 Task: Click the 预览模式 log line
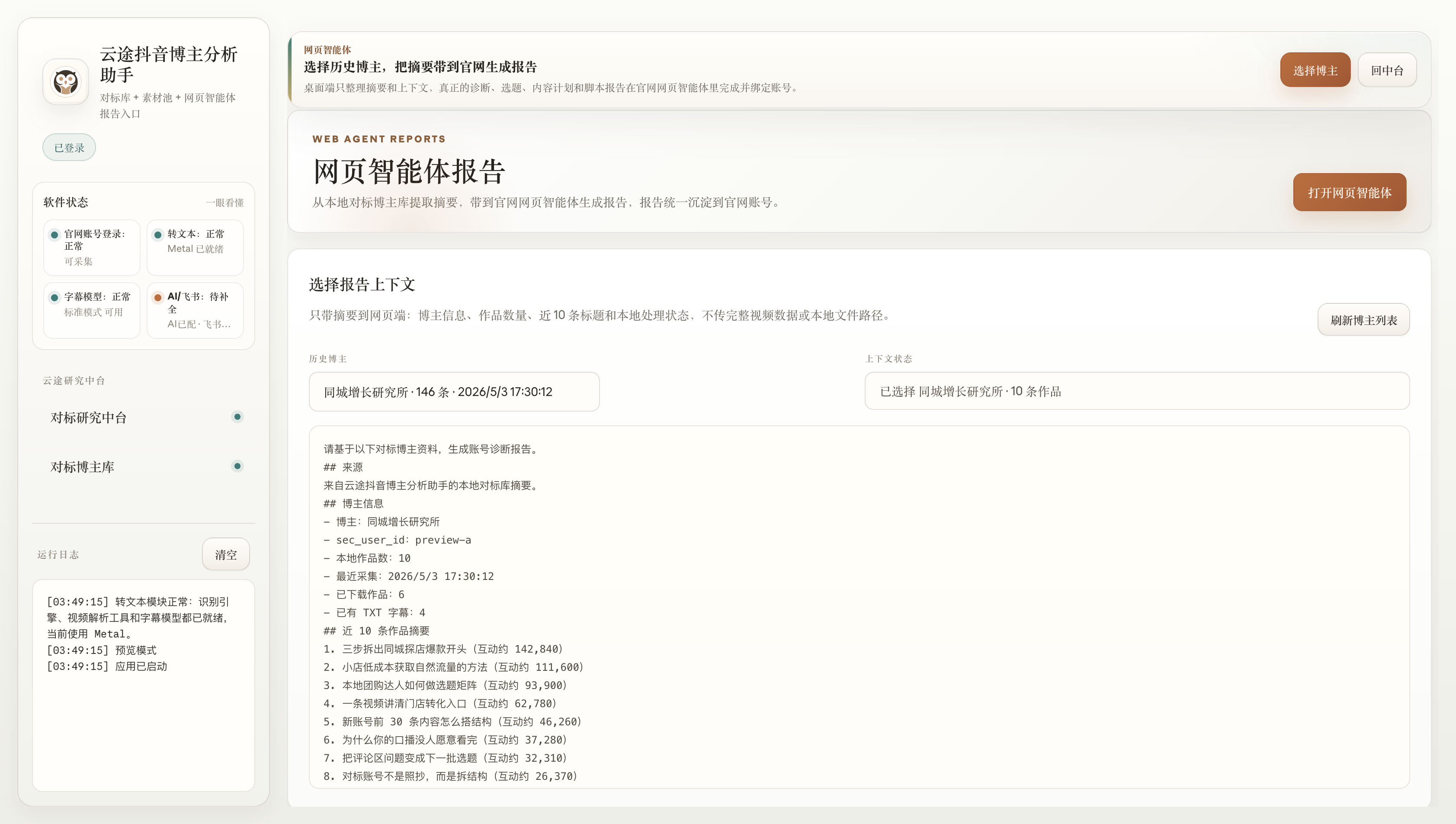tap(102, 650)
